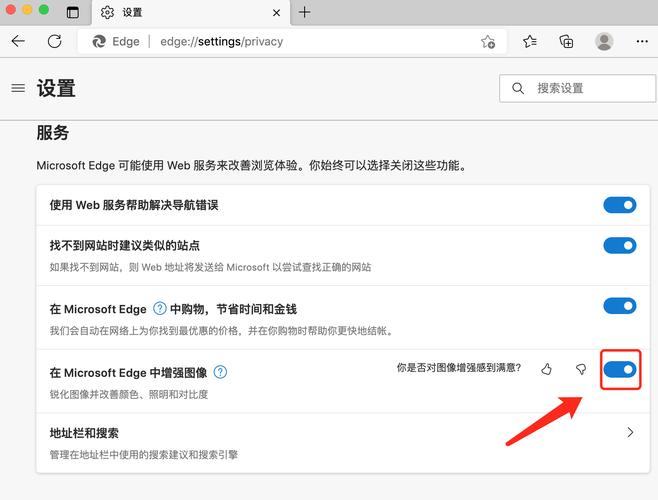Turn off shopping savings toggle in Microsoft Edge
This screenshot has width=658, height=500.
(619, 306)
